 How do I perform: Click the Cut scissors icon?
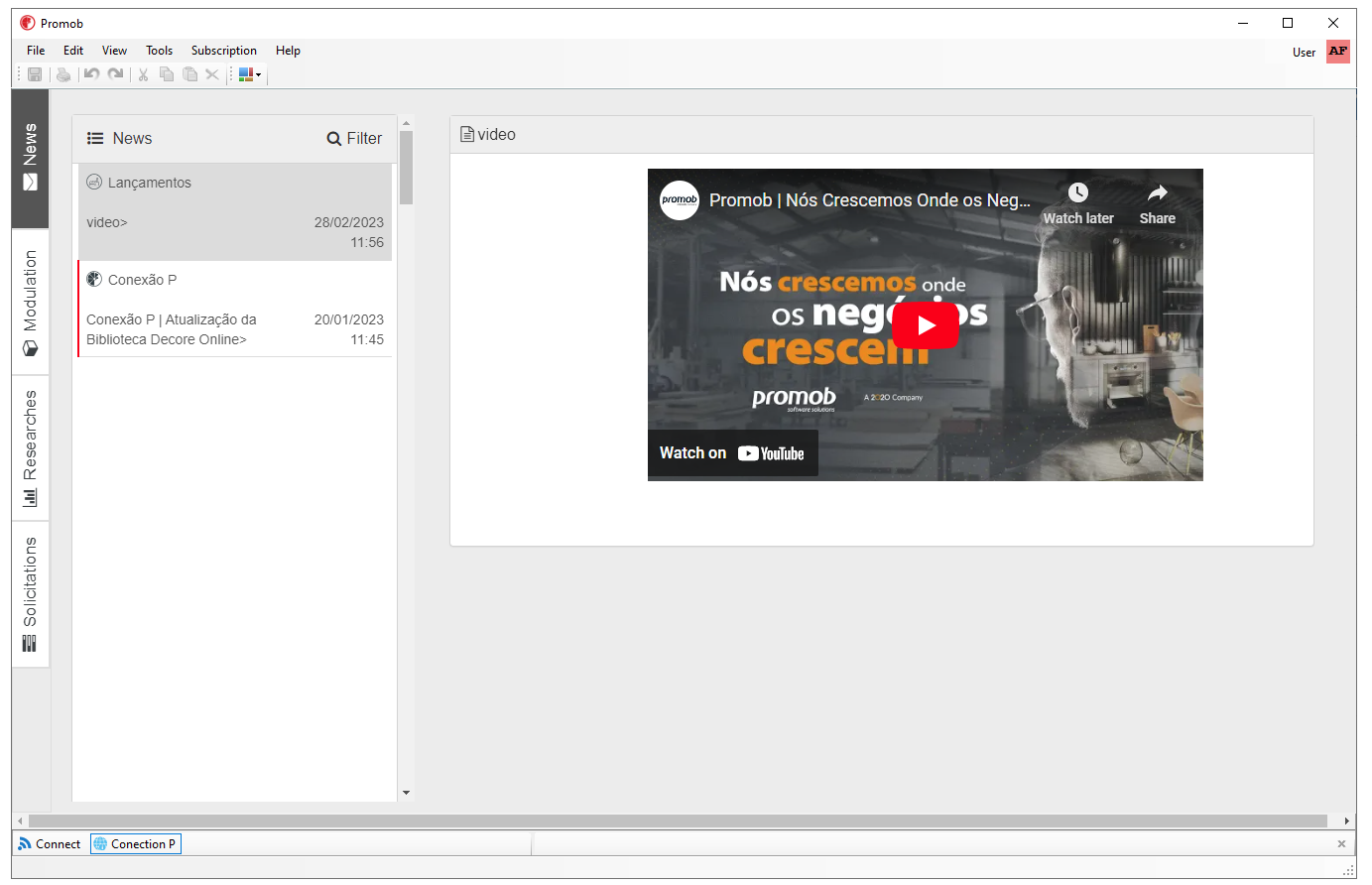click(x=143, y=74)
